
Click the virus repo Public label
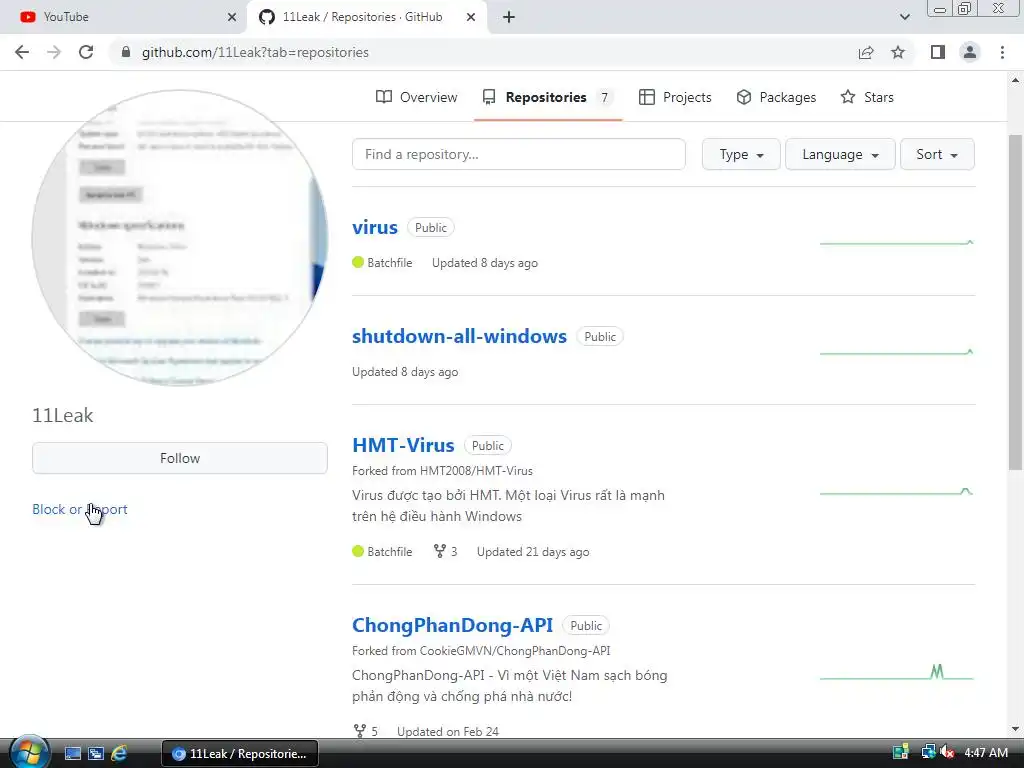coord(431,227)
